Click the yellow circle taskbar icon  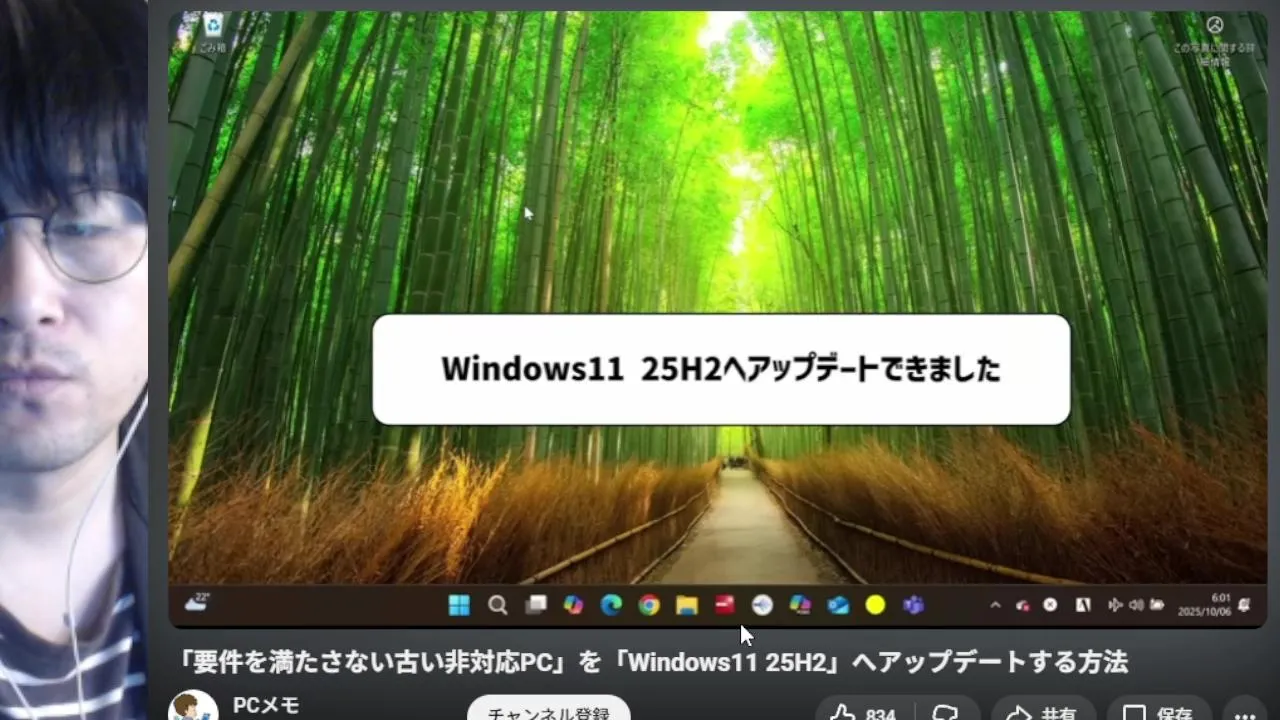tap(875, 604)
